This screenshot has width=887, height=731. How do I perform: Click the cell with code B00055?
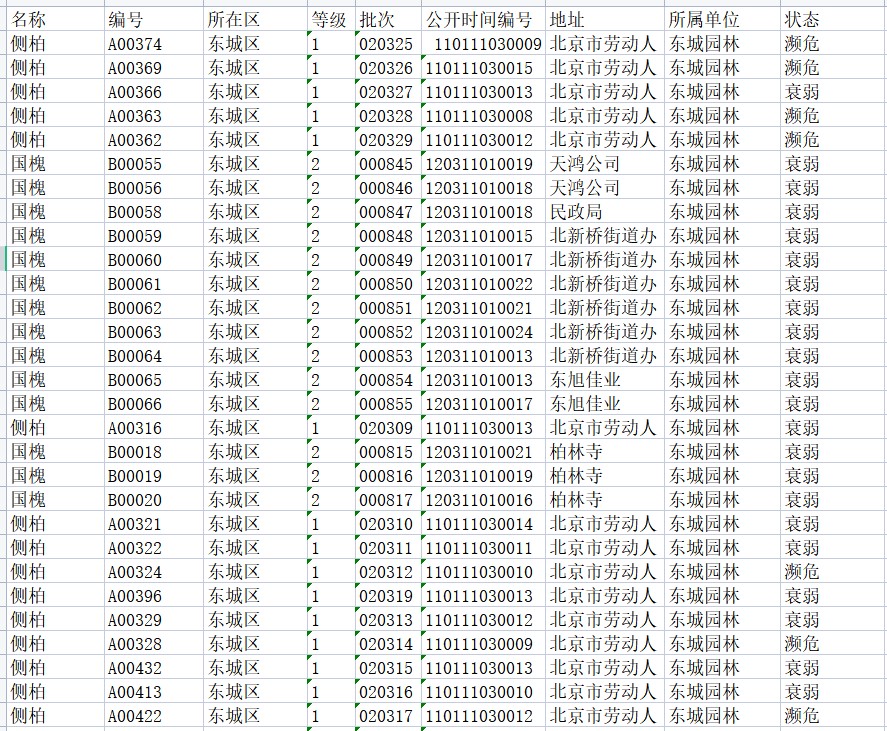(135, 164)
